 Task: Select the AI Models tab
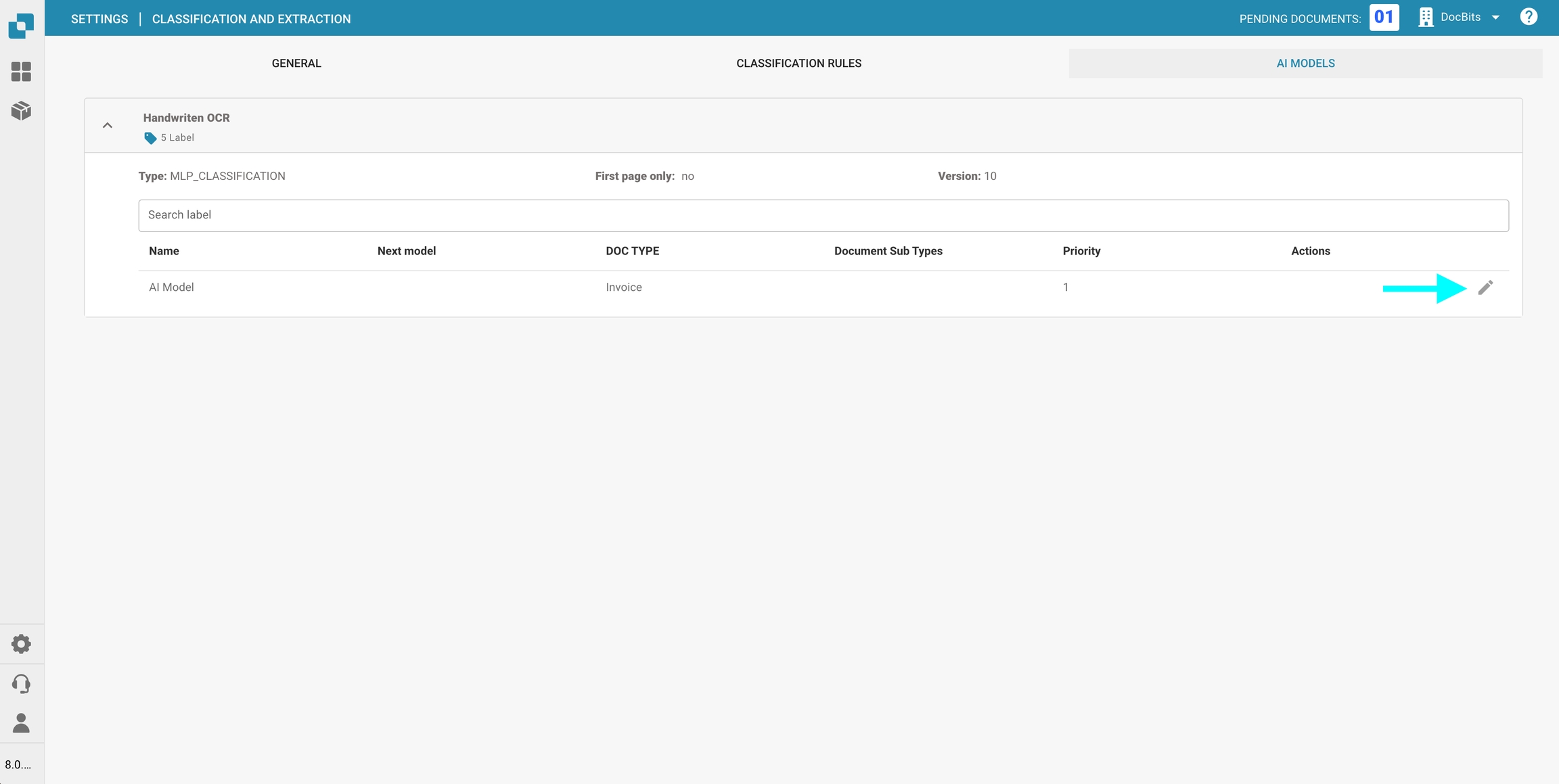[1305, 63]
